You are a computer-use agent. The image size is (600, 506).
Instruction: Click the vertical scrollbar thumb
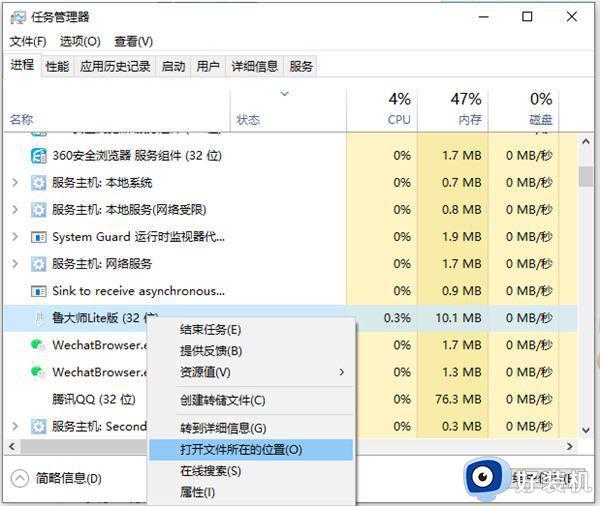tap(586, 176)
